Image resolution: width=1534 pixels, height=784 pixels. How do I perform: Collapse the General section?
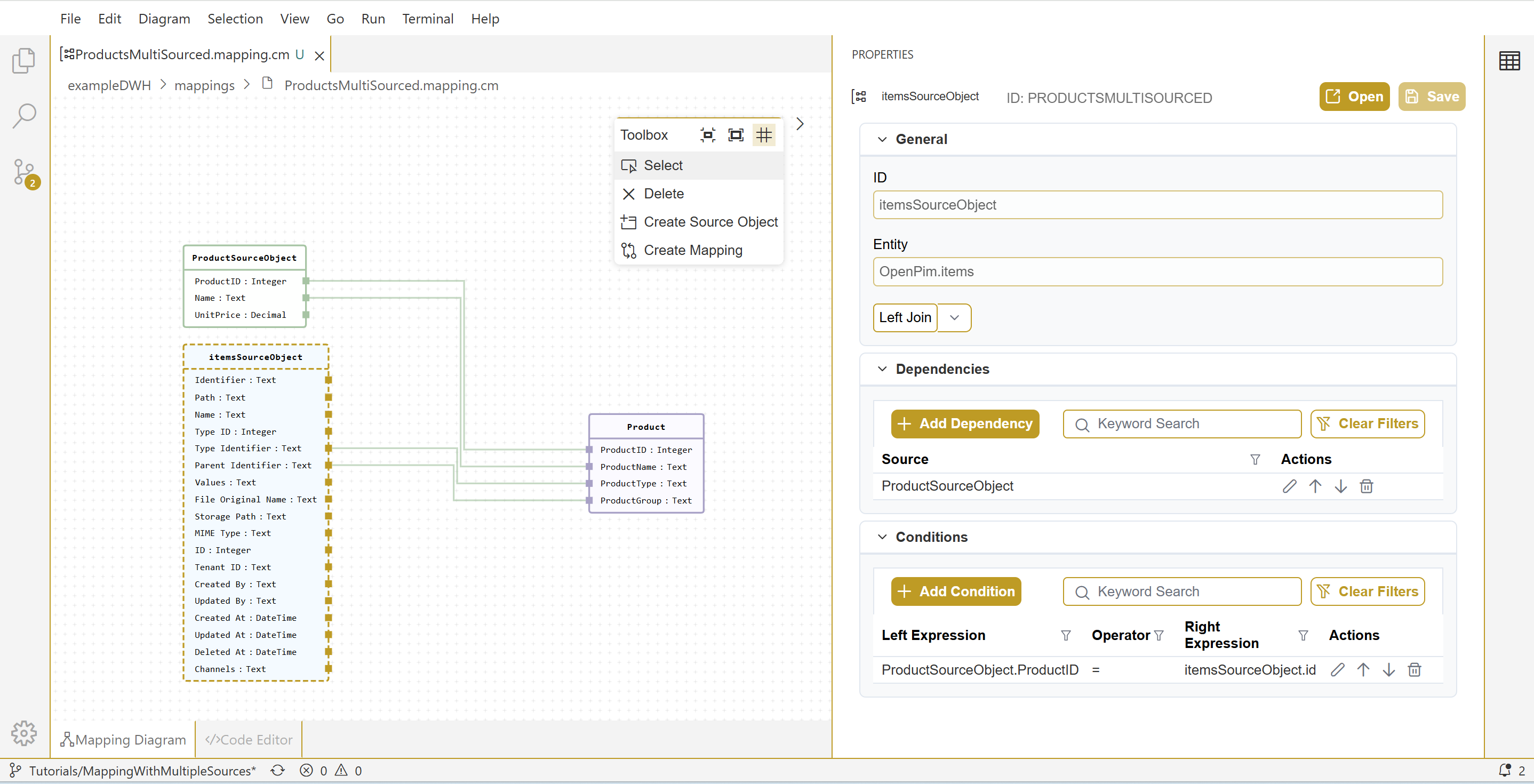click(883, 139)
